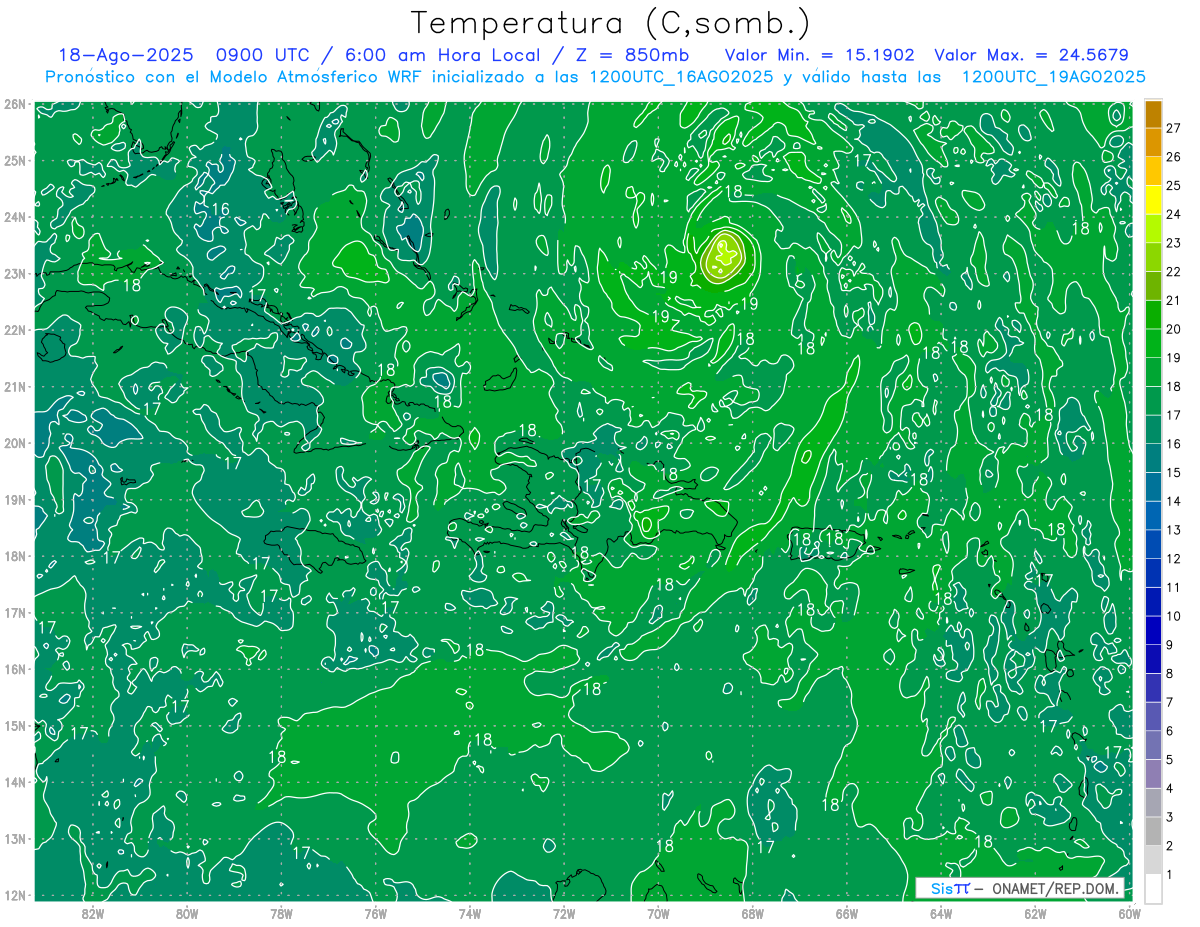Click initialization time "1200UTC_16AGO2025"
The height and width of the screenshot is (927, 1200).
click(x=681, y=76)
